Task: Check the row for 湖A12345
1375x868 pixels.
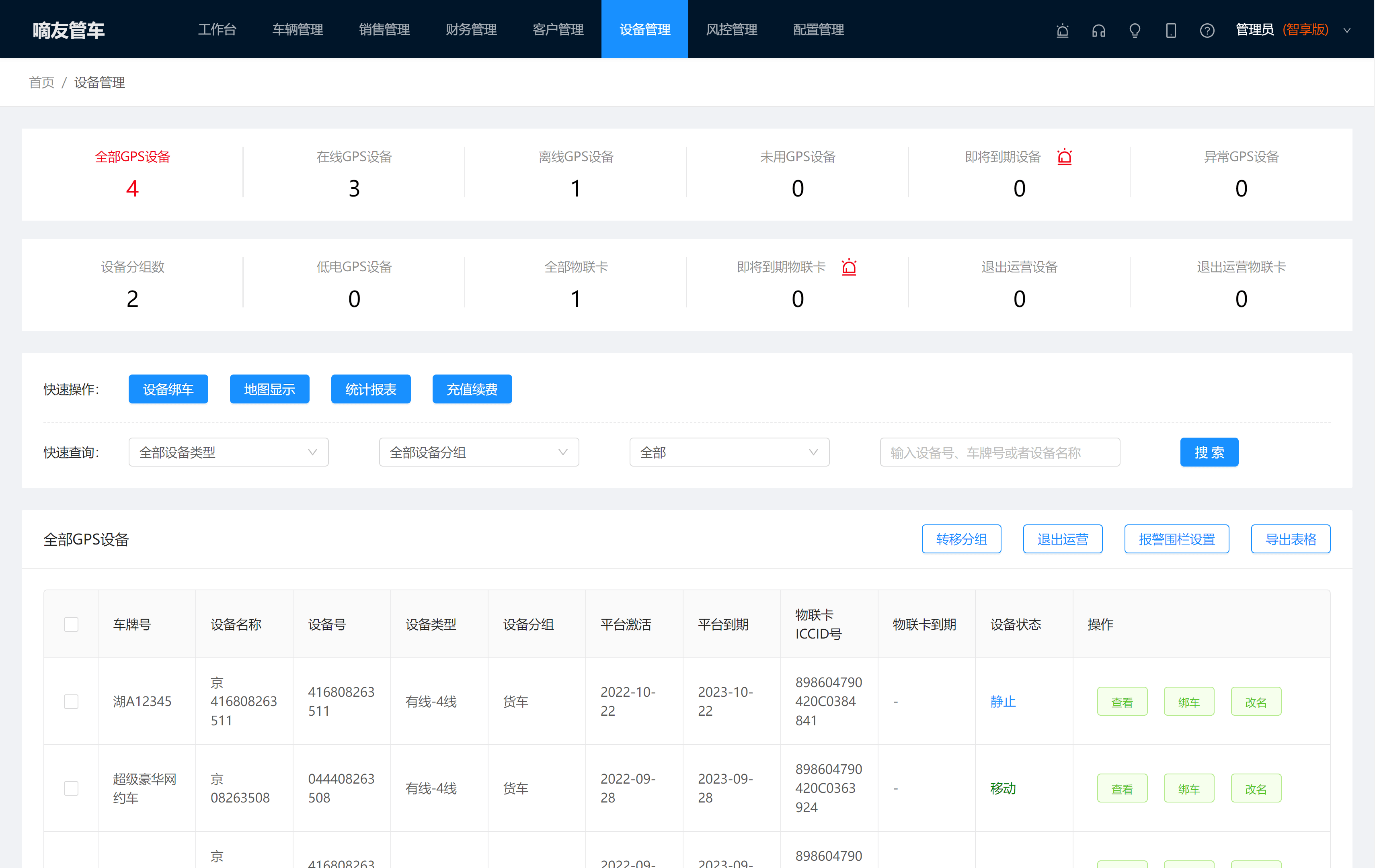Action: 72,701
